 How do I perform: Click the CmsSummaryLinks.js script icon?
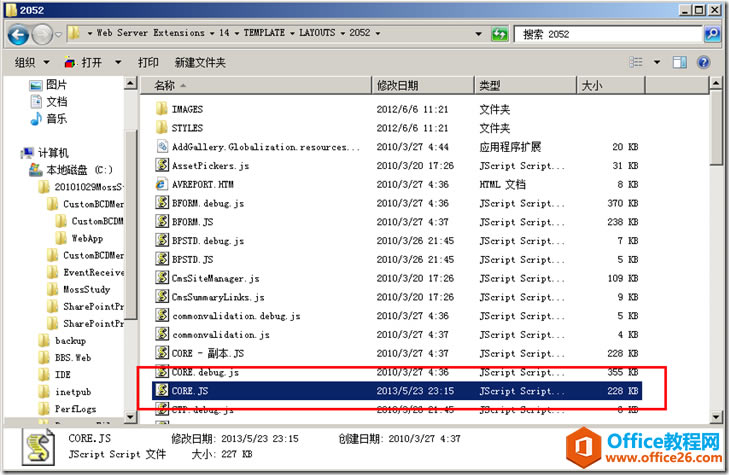coord(161,297)
